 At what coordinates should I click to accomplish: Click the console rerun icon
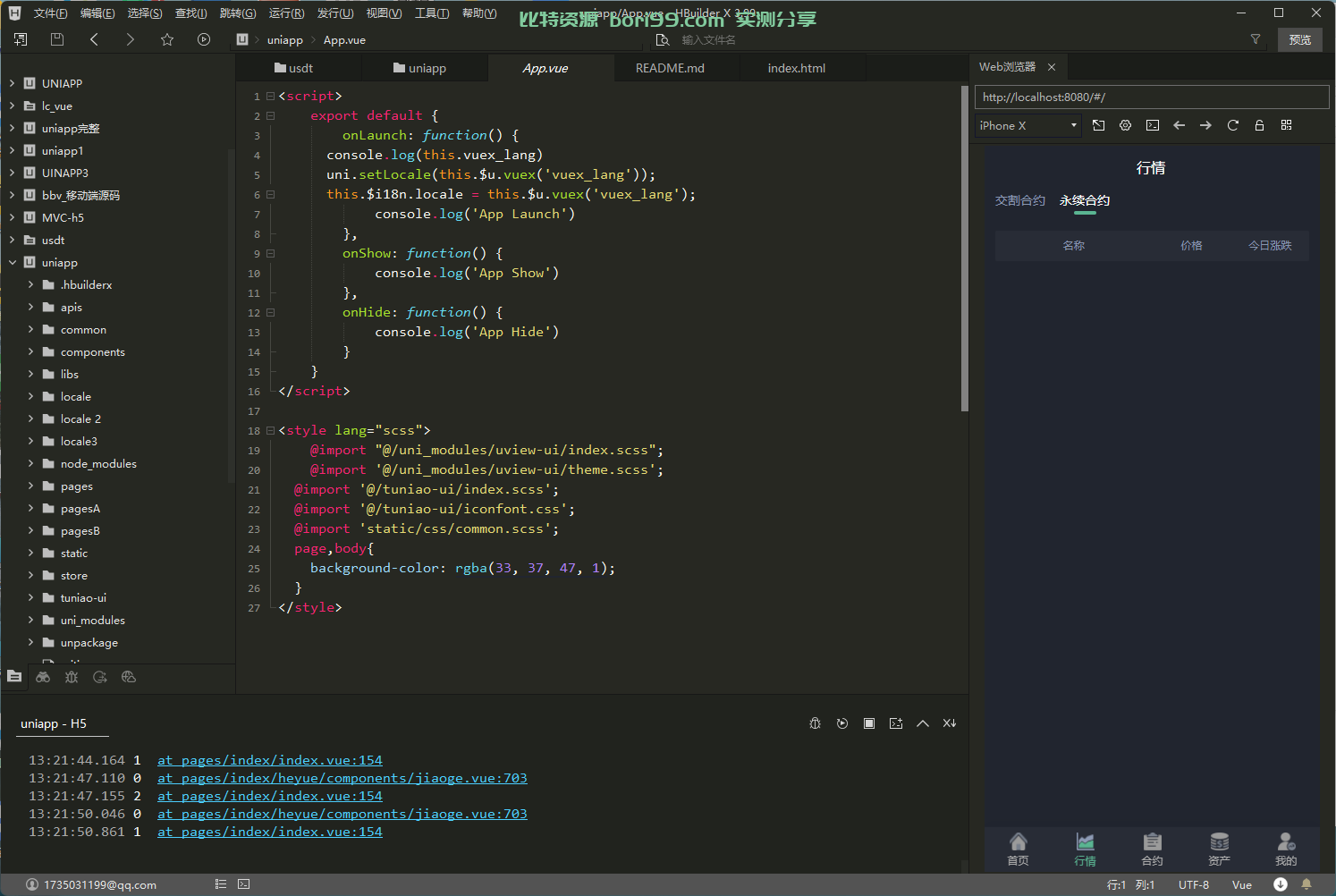tap(842, 723)
